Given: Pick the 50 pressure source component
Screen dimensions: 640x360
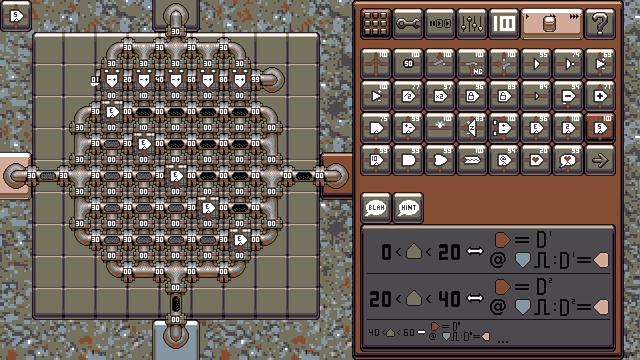Looking at the screenshot, I should coord(408,63).
